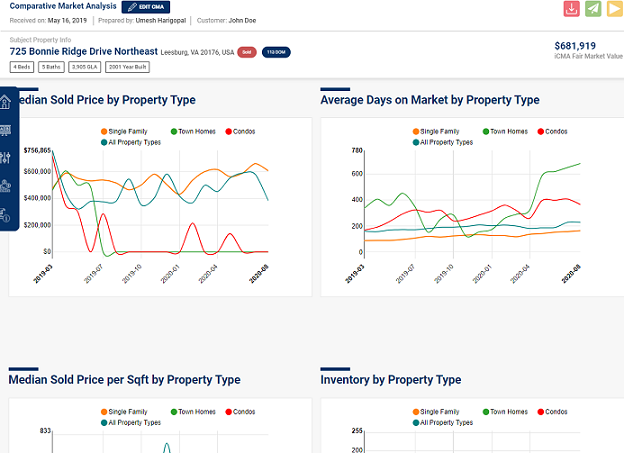
Task: Click the Average Days on Market by Property Type heading
Action: (x=430, y=100)
